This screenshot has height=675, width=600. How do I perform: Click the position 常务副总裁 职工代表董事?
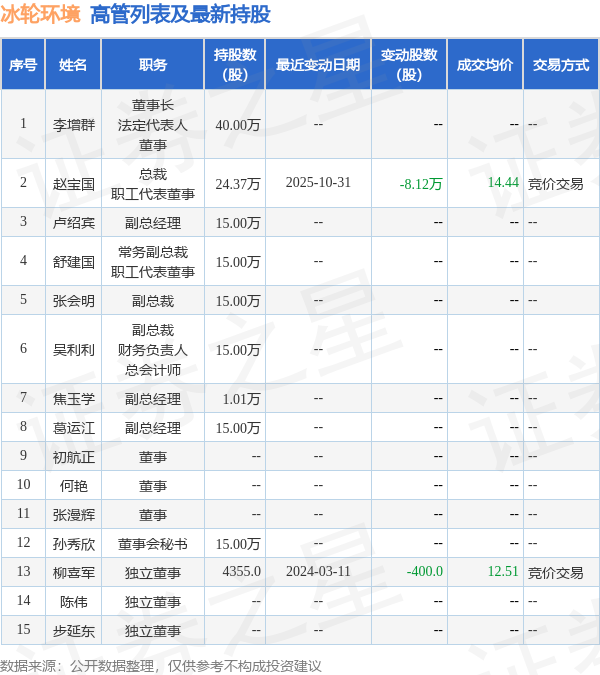pyautogui.click(x=153, y=262)
